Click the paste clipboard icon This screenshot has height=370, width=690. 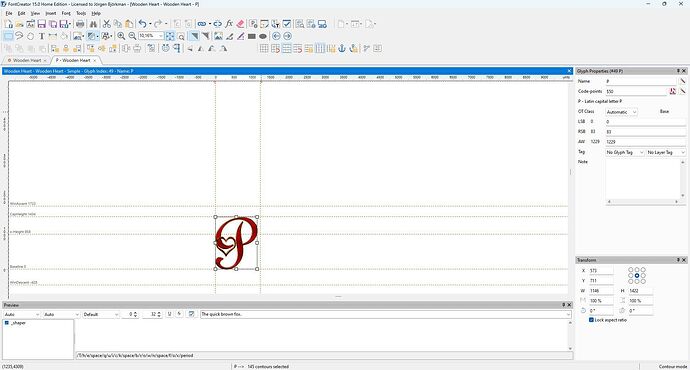coord(129,24)
